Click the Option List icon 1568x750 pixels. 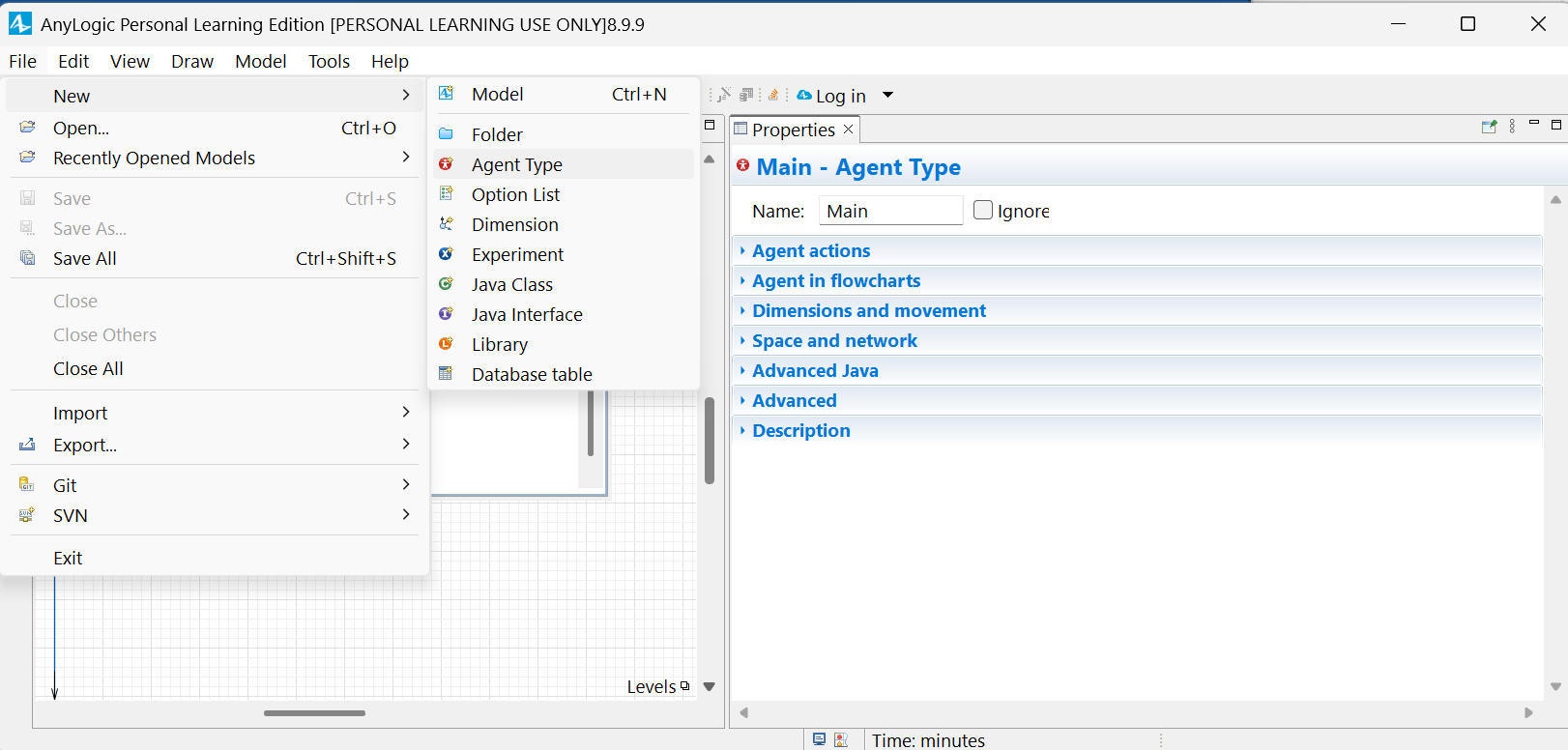(446, 194)
